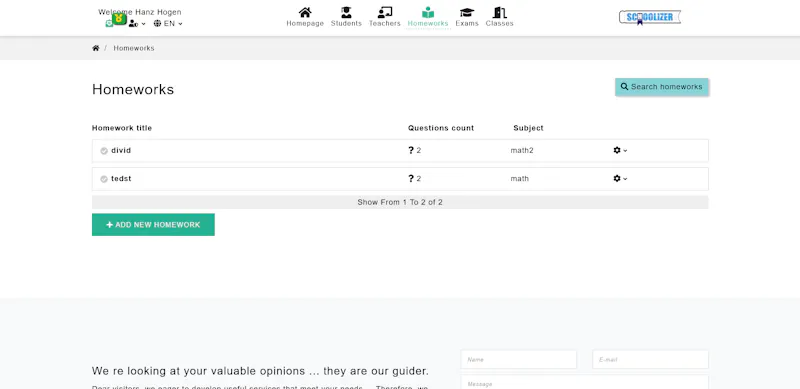
Task: Open the gear settings for tedst homework
Action: click(617, 178)
